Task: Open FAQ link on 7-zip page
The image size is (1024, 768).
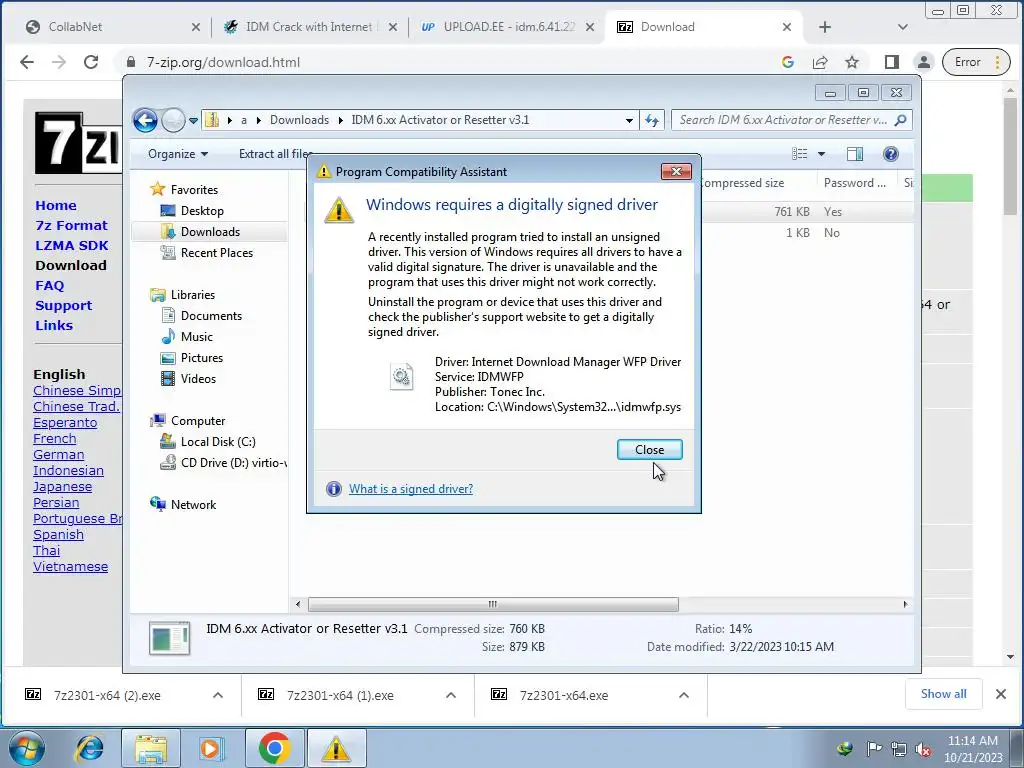Action: click(x=50, y=285)
